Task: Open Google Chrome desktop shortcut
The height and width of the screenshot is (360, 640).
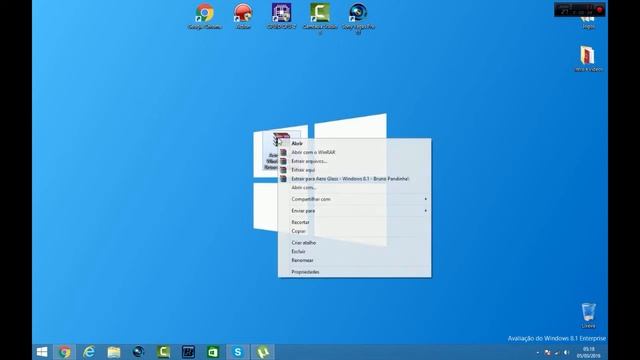Action: 204,17
